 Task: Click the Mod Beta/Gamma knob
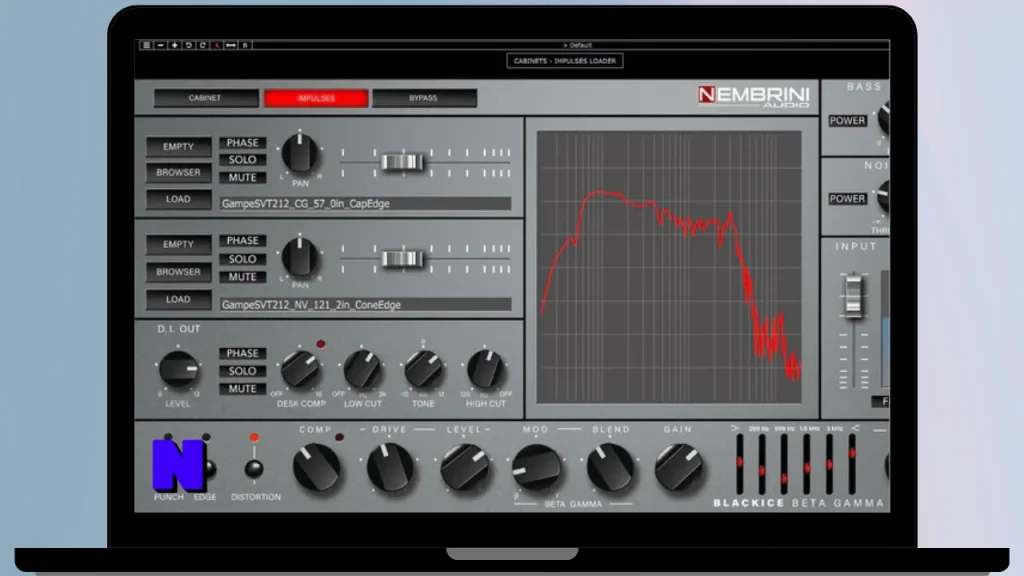tap(537, 468)
